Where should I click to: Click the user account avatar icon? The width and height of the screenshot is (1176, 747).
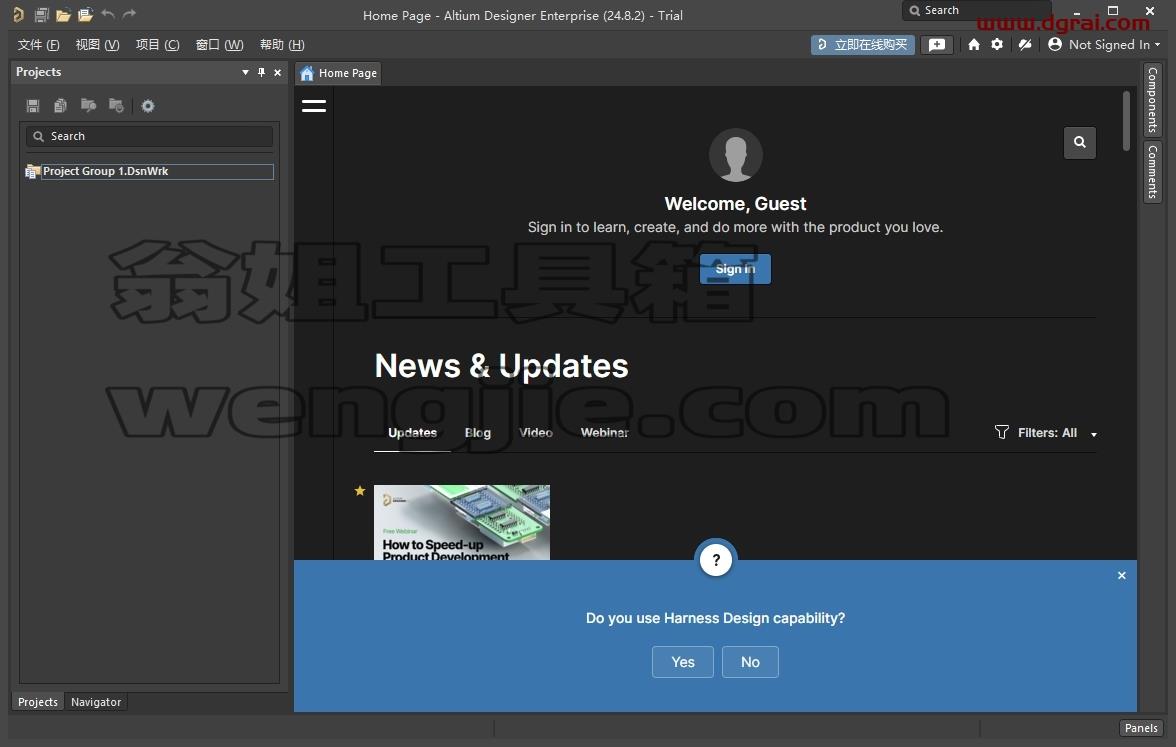1055,44
